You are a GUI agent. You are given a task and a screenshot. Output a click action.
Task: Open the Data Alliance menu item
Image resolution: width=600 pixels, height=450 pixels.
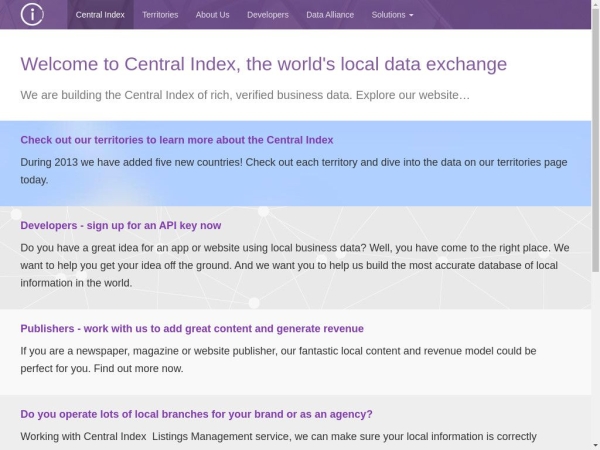330,15
